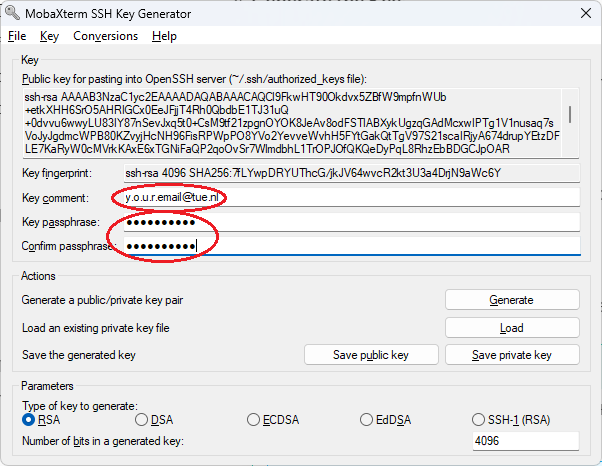
Task: Open the Key menu
Action: (x=49, y=36)
